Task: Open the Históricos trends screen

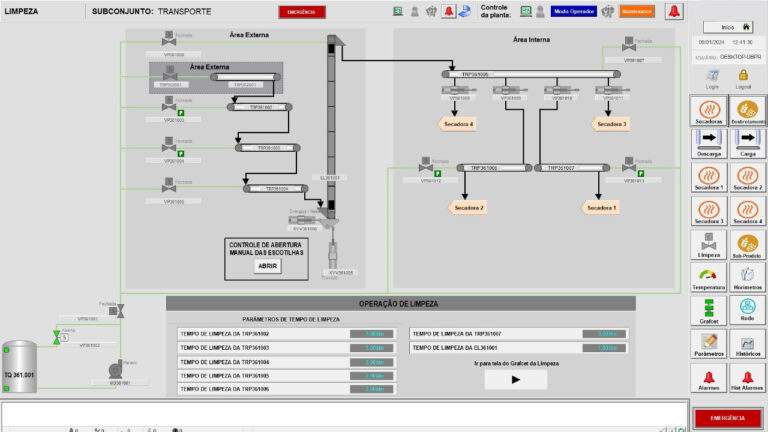Action: tap(747, 344)
